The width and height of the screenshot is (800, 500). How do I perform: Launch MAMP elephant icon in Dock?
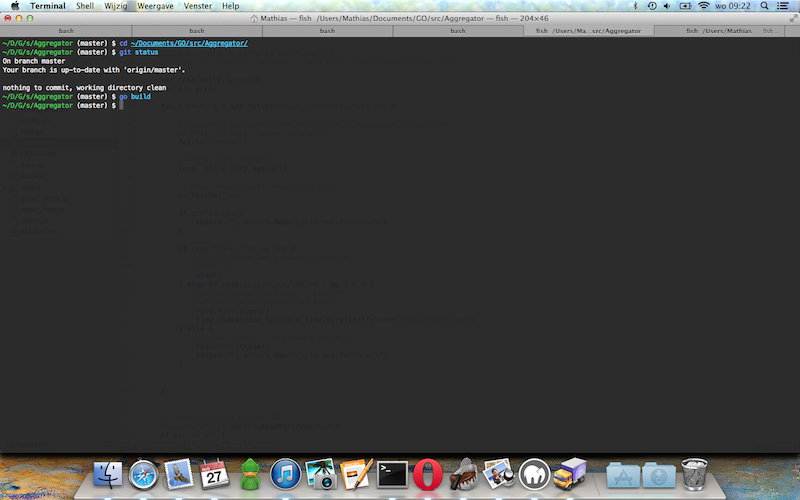534,474
